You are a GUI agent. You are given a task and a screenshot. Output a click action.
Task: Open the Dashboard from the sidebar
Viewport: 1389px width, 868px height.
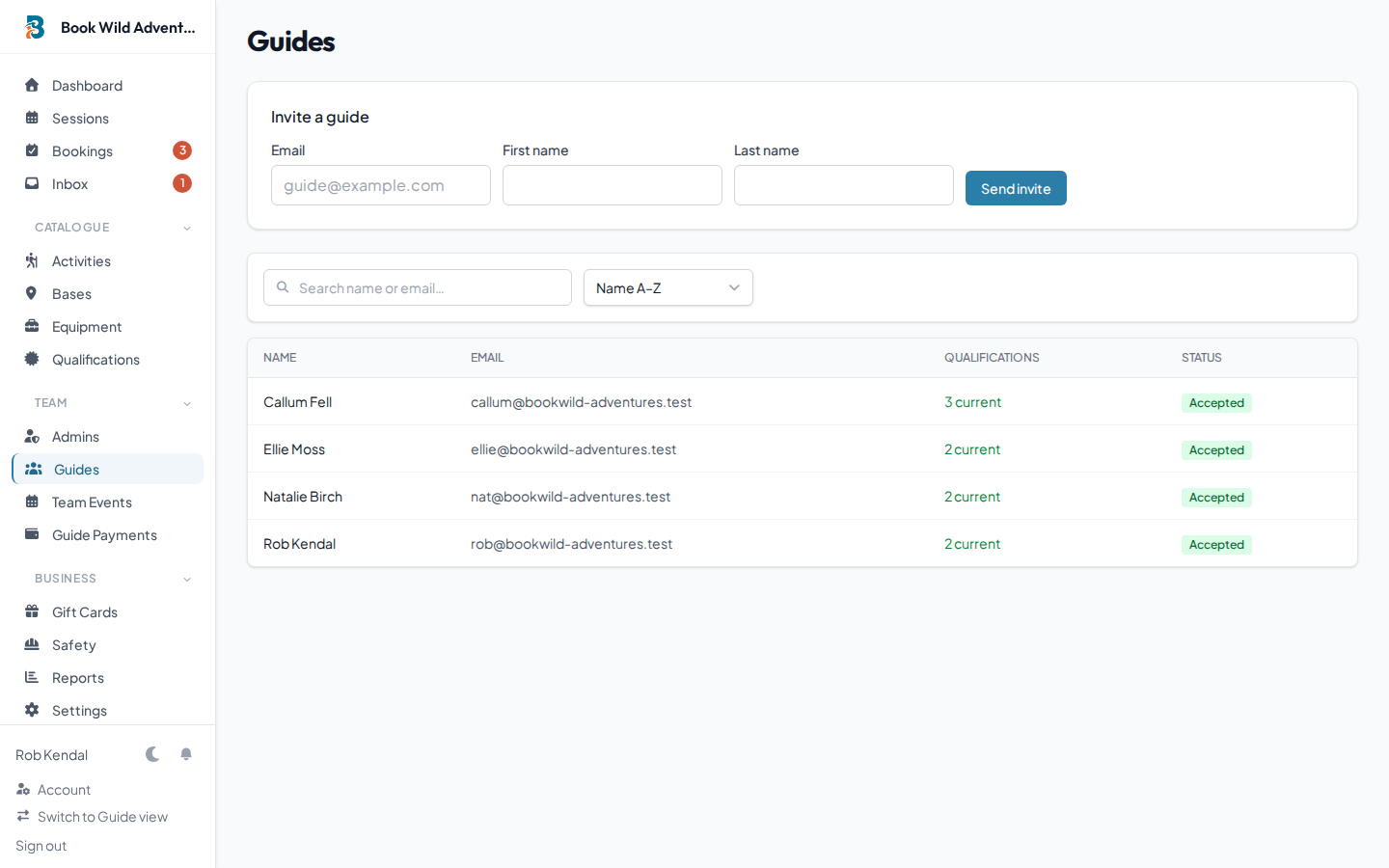[x=85, y=85]
